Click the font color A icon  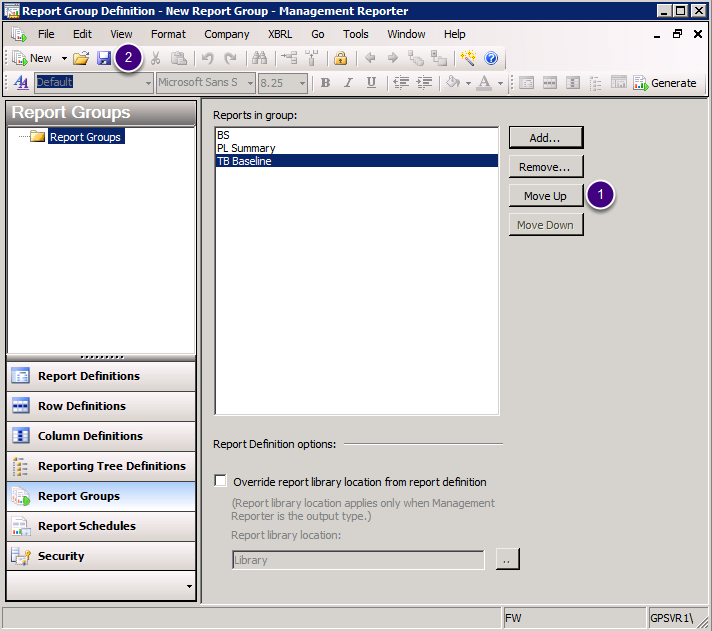485,83
